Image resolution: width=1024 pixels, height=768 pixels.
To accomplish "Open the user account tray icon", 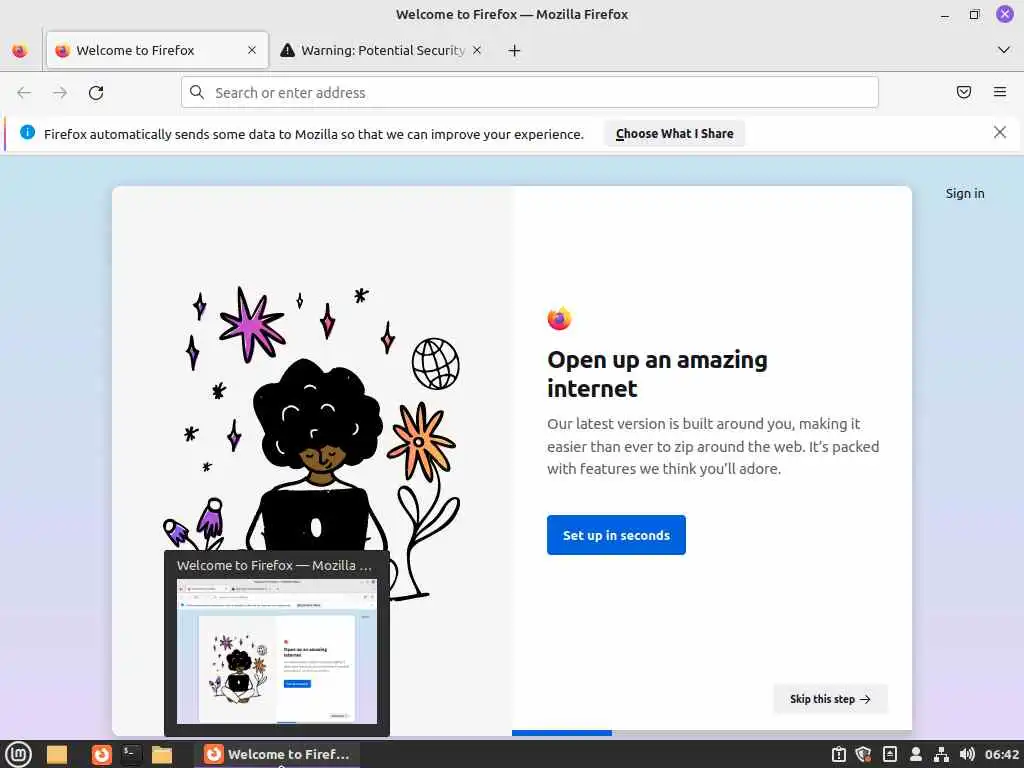I will [x=916, y=754].
